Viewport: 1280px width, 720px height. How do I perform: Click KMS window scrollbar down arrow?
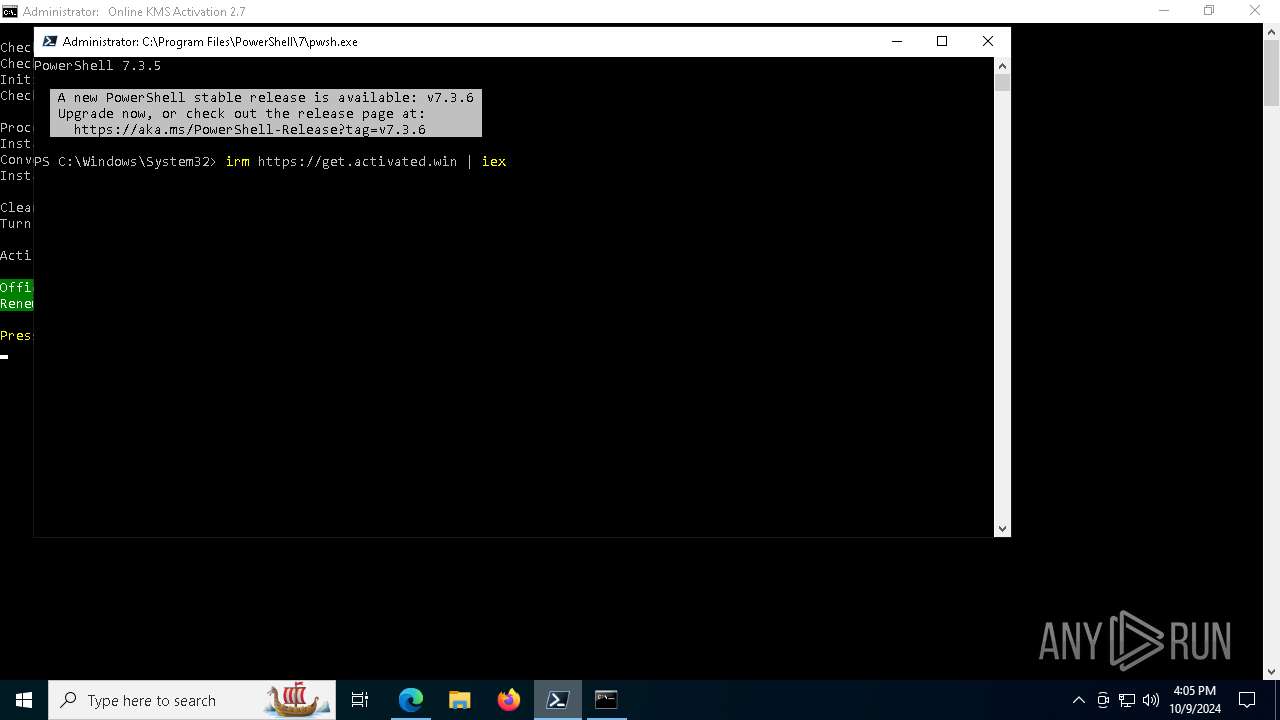point(1271,672)
